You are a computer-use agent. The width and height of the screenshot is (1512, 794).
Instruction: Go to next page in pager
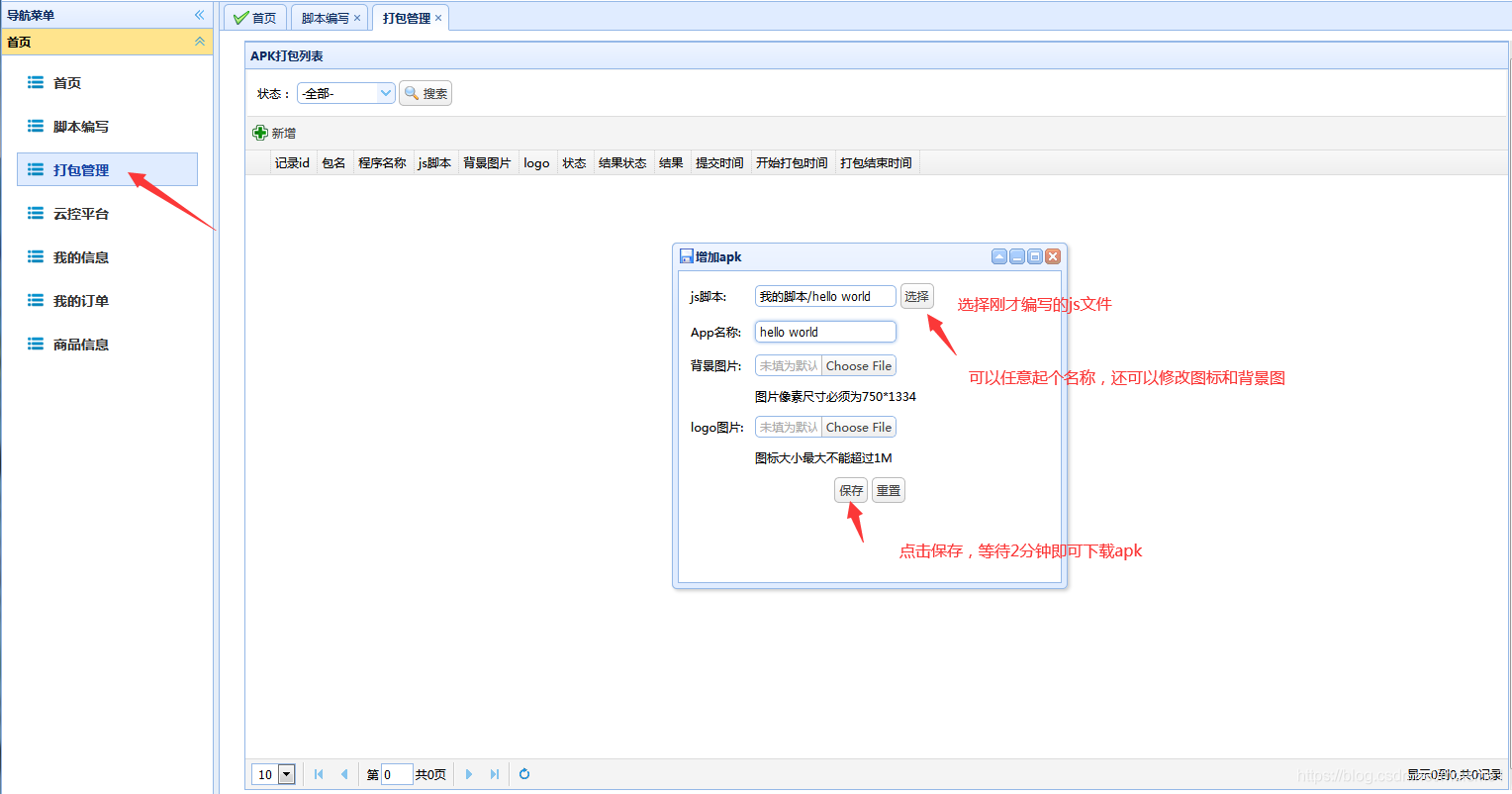[469, 774]
